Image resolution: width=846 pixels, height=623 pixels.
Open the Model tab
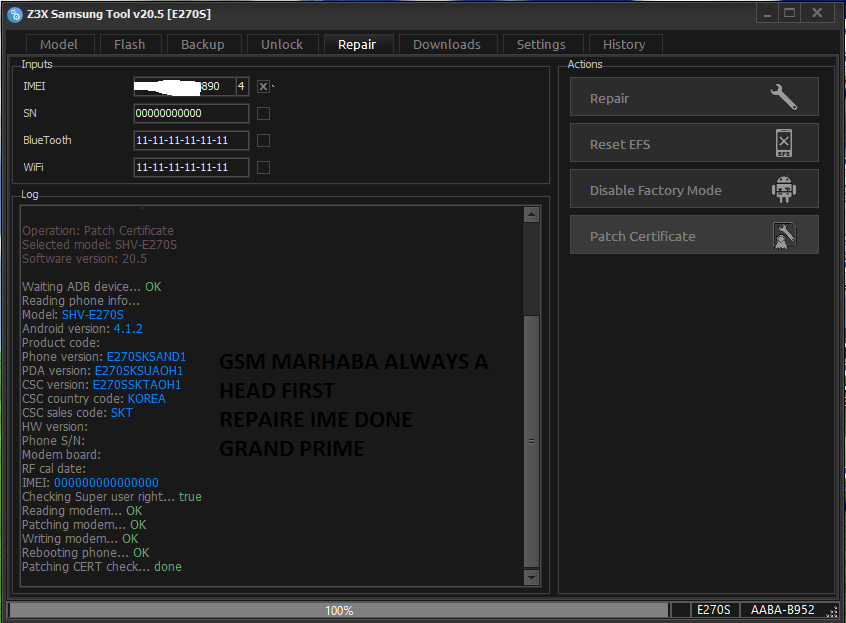tap(59, 44)
